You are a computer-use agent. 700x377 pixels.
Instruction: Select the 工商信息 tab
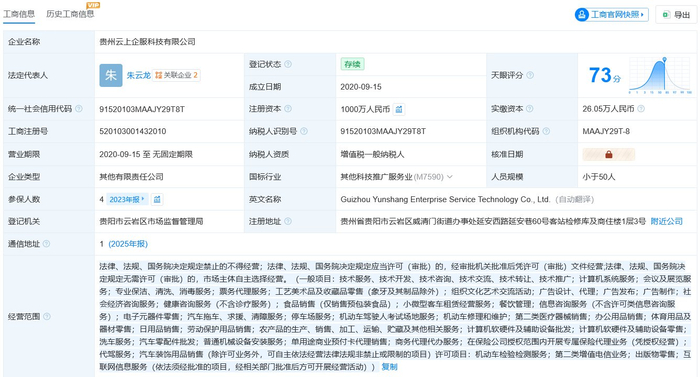coord(19,14)
